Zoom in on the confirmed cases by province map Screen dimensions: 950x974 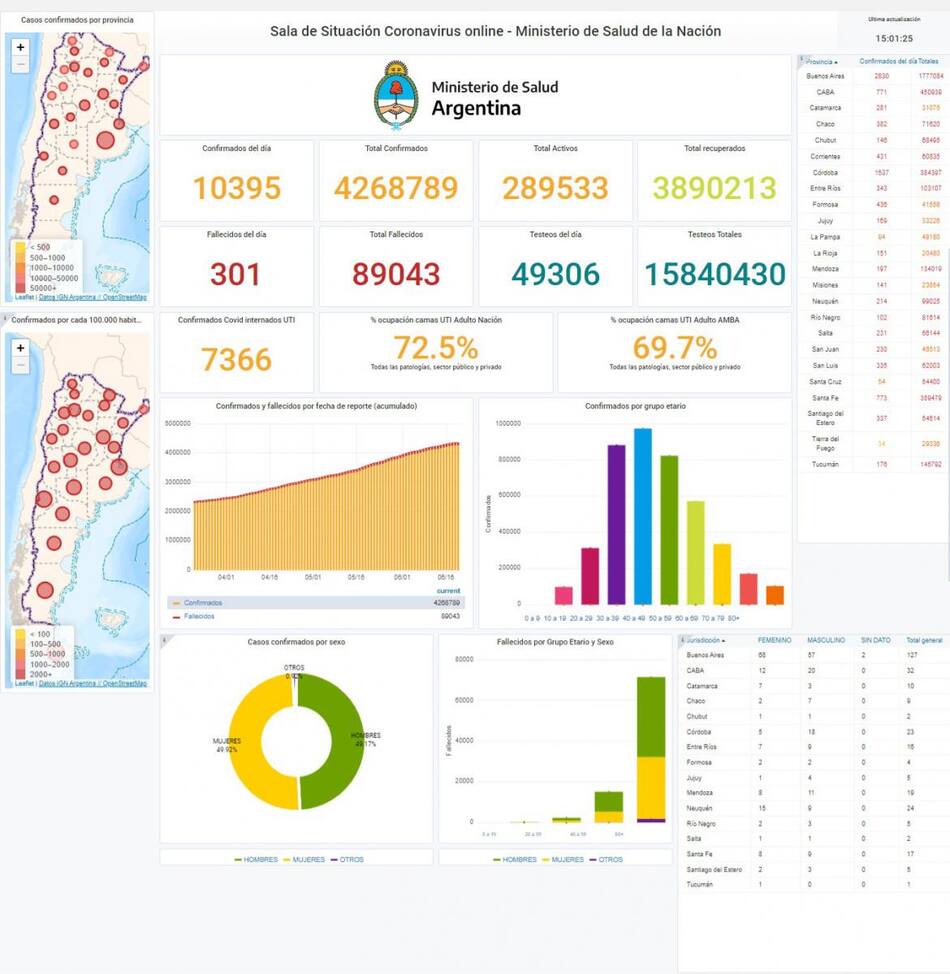pyautogui.click(x=20, y=47)
